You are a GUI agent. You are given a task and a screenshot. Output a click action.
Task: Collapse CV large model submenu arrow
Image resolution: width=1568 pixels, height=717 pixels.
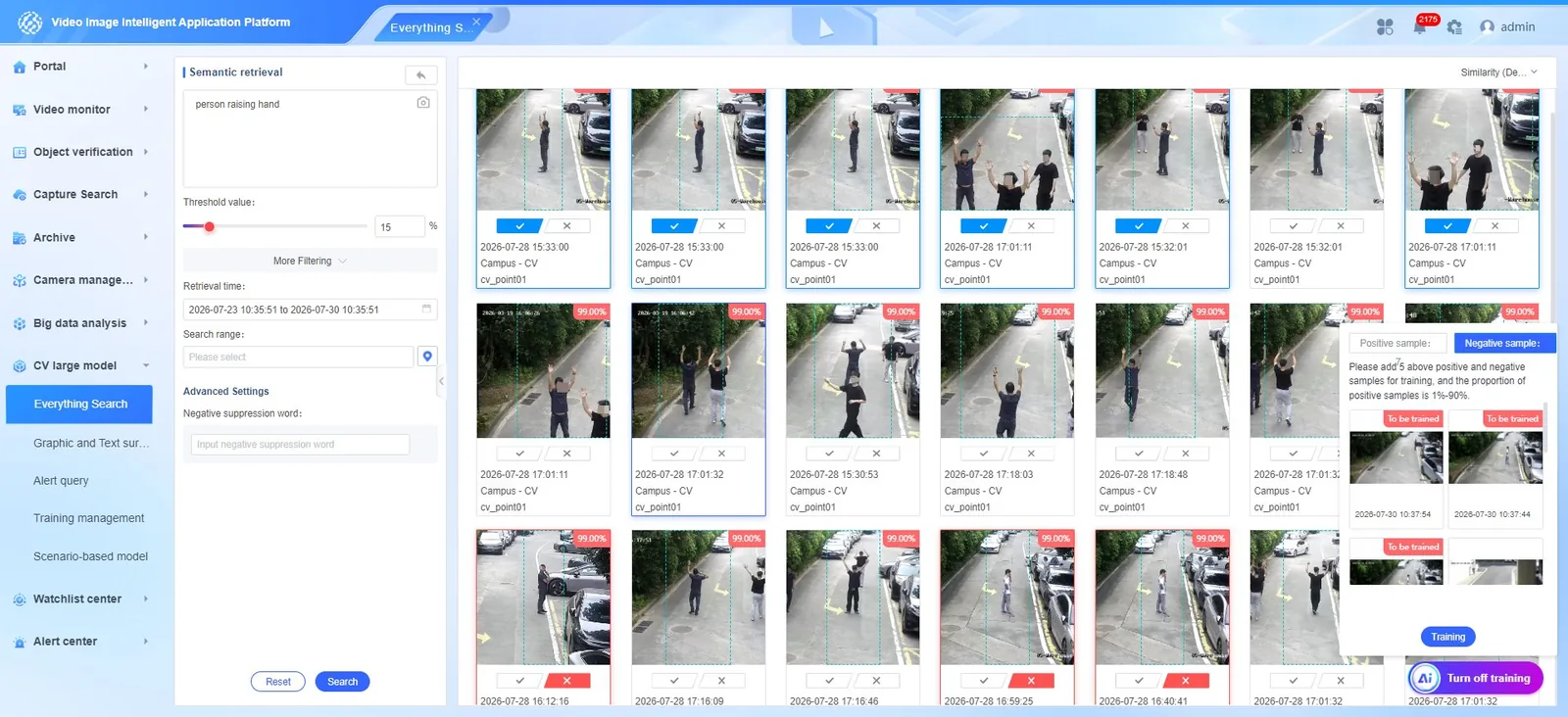(146, 365)
